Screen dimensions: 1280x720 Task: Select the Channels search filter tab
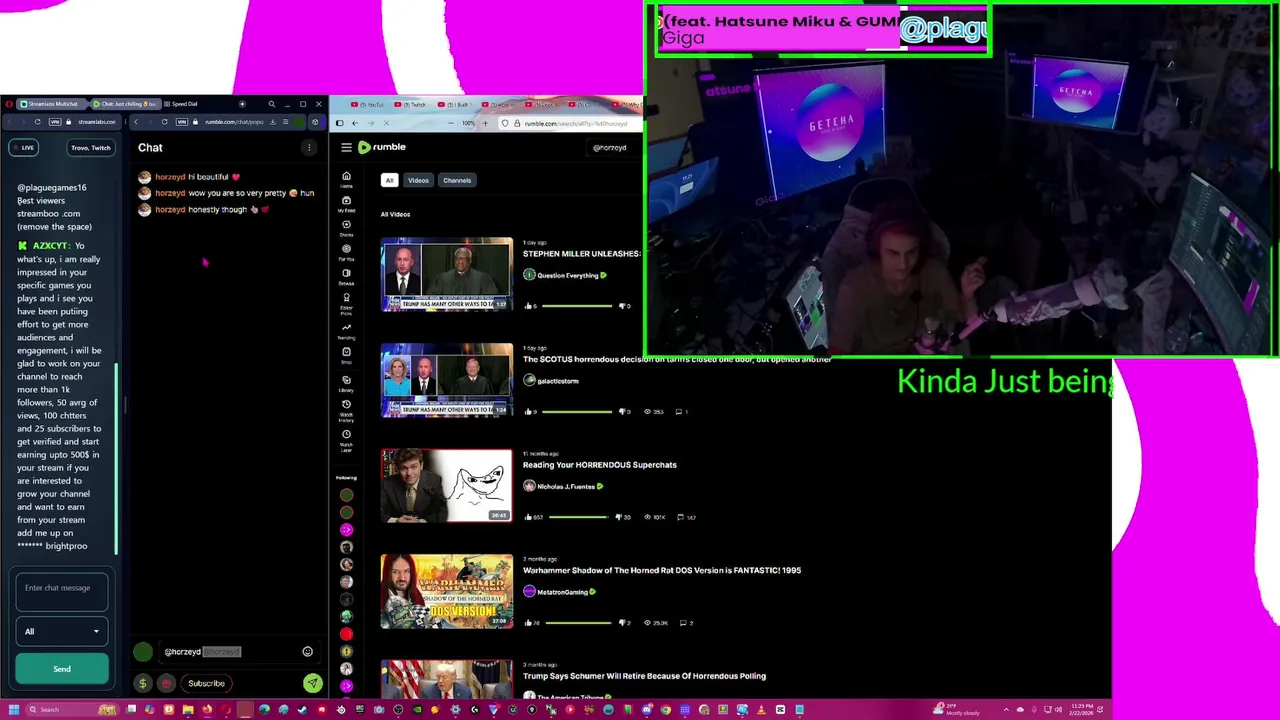[457, 180]
